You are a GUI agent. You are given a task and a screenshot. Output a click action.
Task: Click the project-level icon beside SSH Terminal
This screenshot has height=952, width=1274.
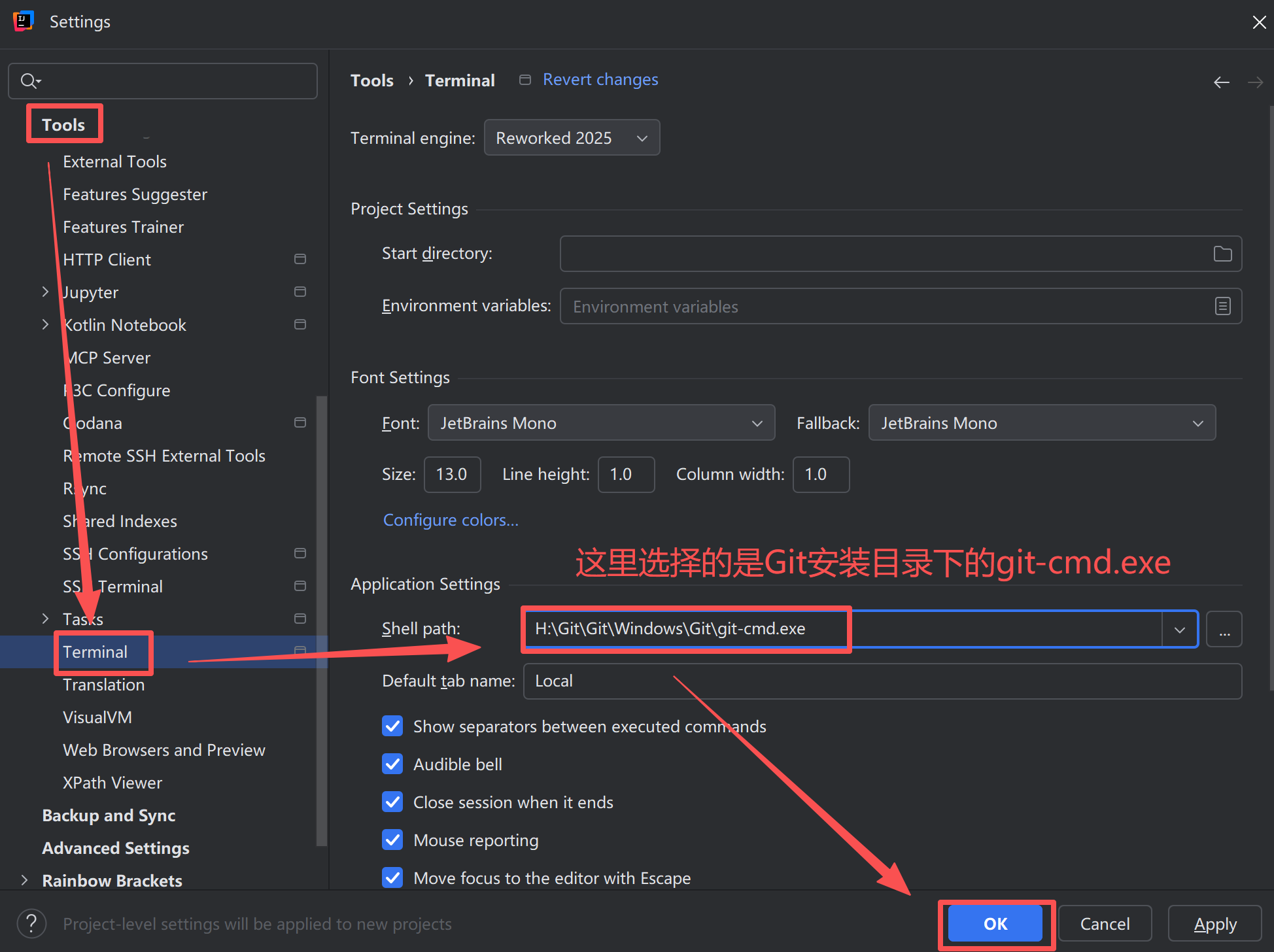point(300,586)
